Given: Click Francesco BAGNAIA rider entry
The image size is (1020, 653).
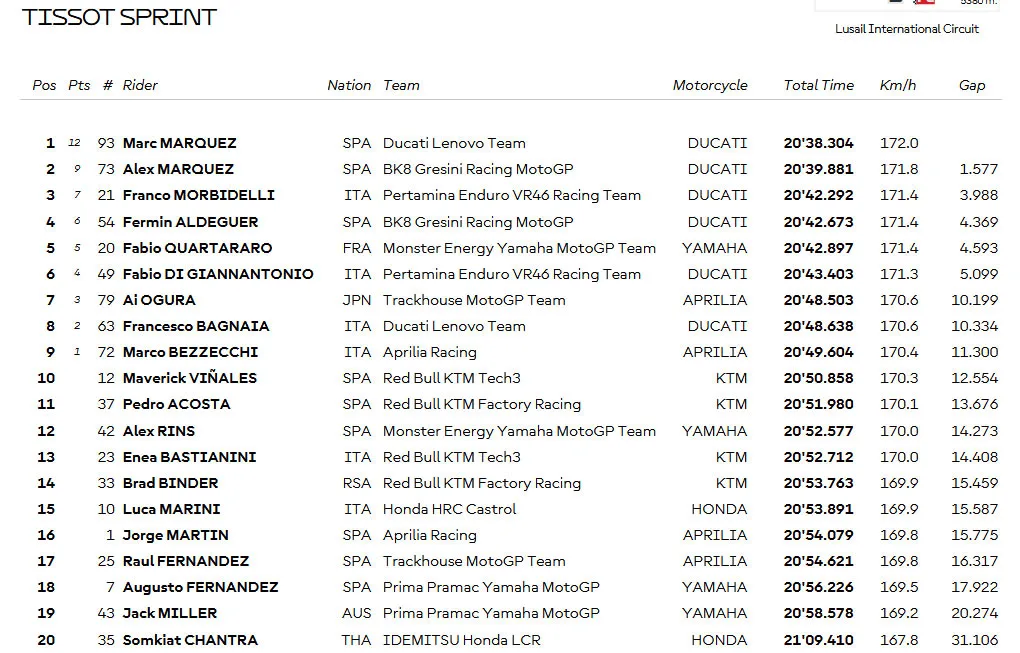Looking at the screenshot, I should pos(196,326).
